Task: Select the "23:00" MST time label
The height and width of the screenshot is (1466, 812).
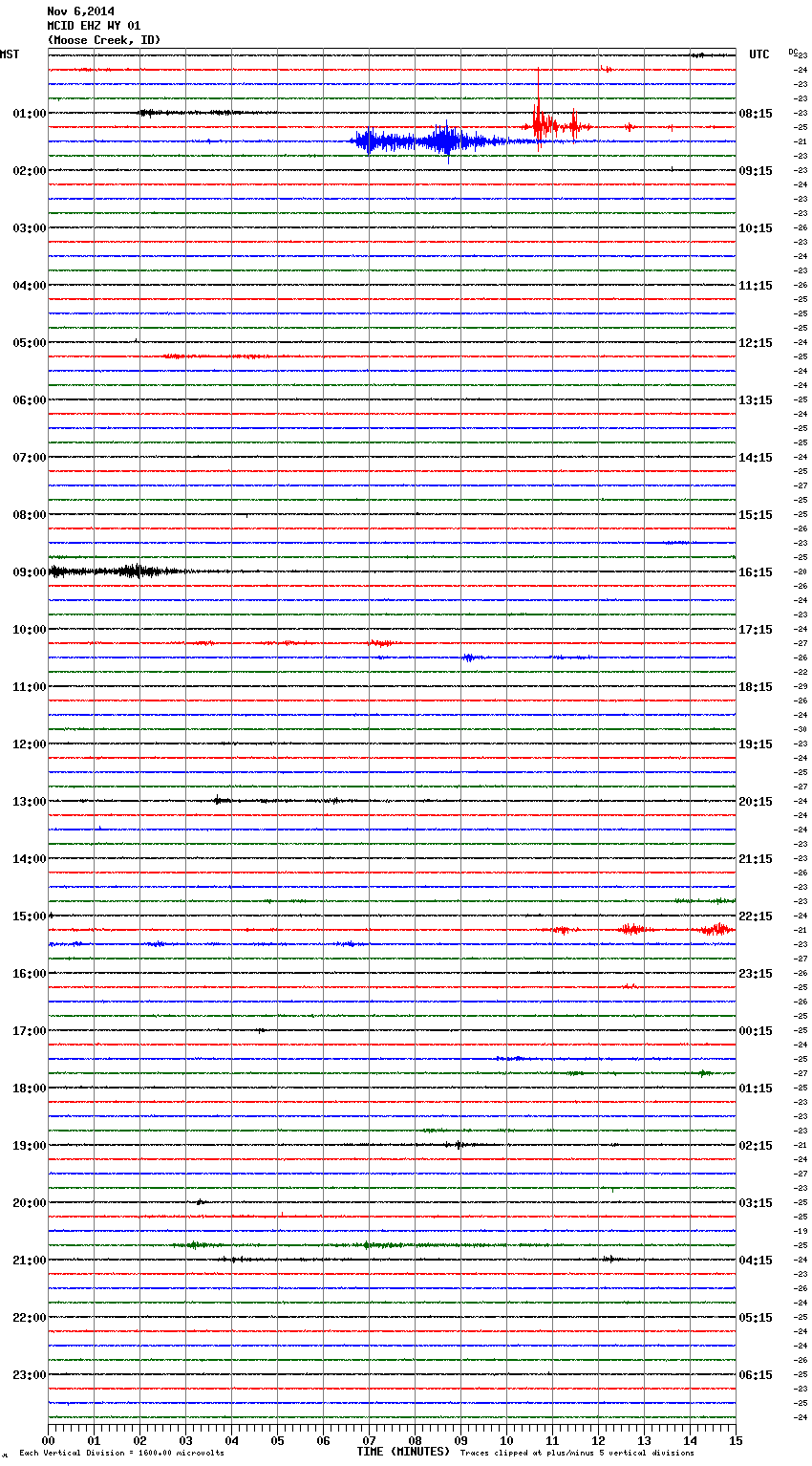Action: click(30, 1374)
